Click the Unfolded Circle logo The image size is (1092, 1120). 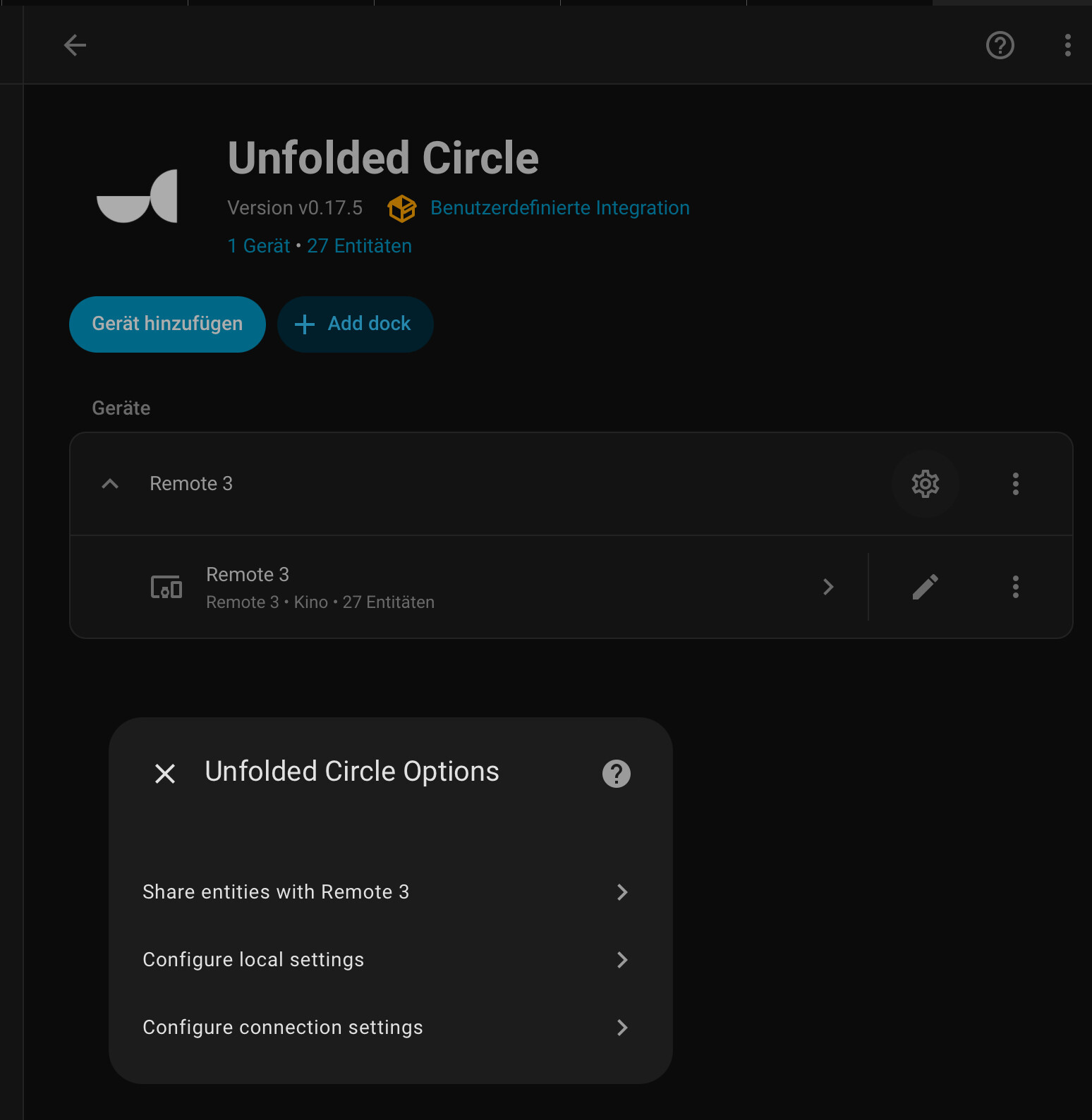137,196
